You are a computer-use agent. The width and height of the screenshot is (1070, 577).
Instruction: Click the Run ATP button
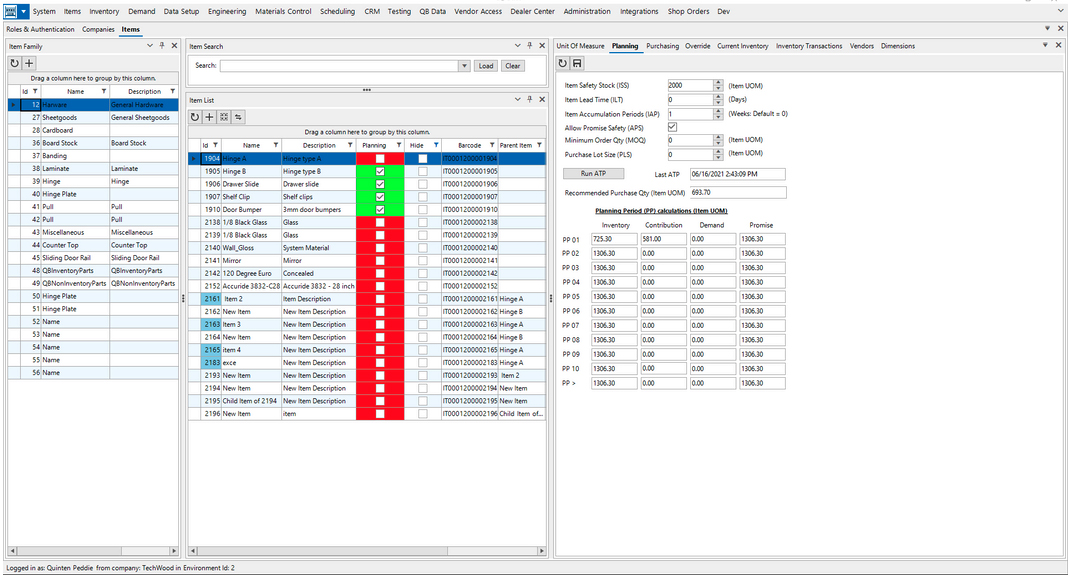[x=593, y=173]
